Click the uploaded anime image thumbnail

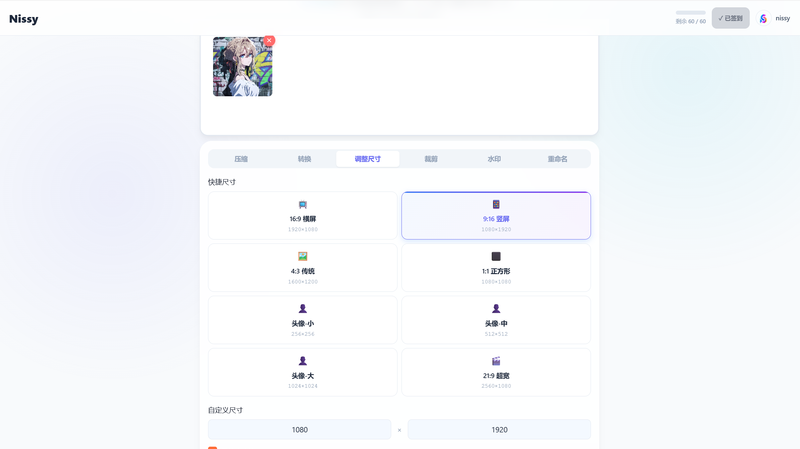coord(242,66)
